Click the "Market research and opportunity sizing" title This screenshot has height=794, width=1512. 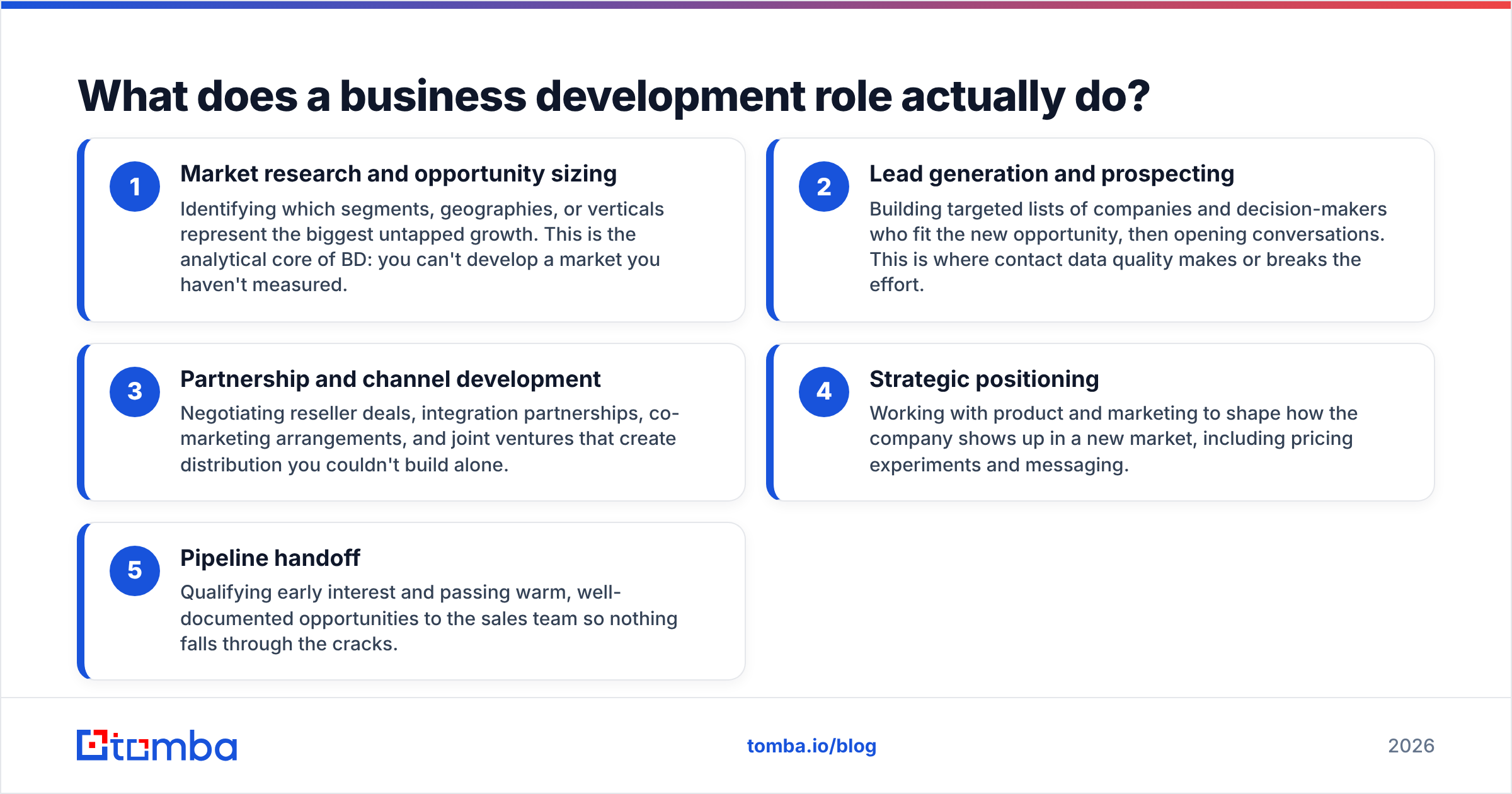click(x=398, y=174)
